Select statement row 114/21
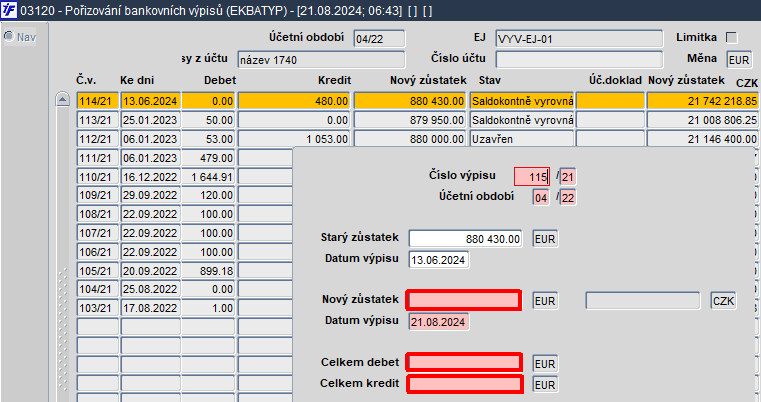The height and width of the screenshot is (402, 761). 417,101
